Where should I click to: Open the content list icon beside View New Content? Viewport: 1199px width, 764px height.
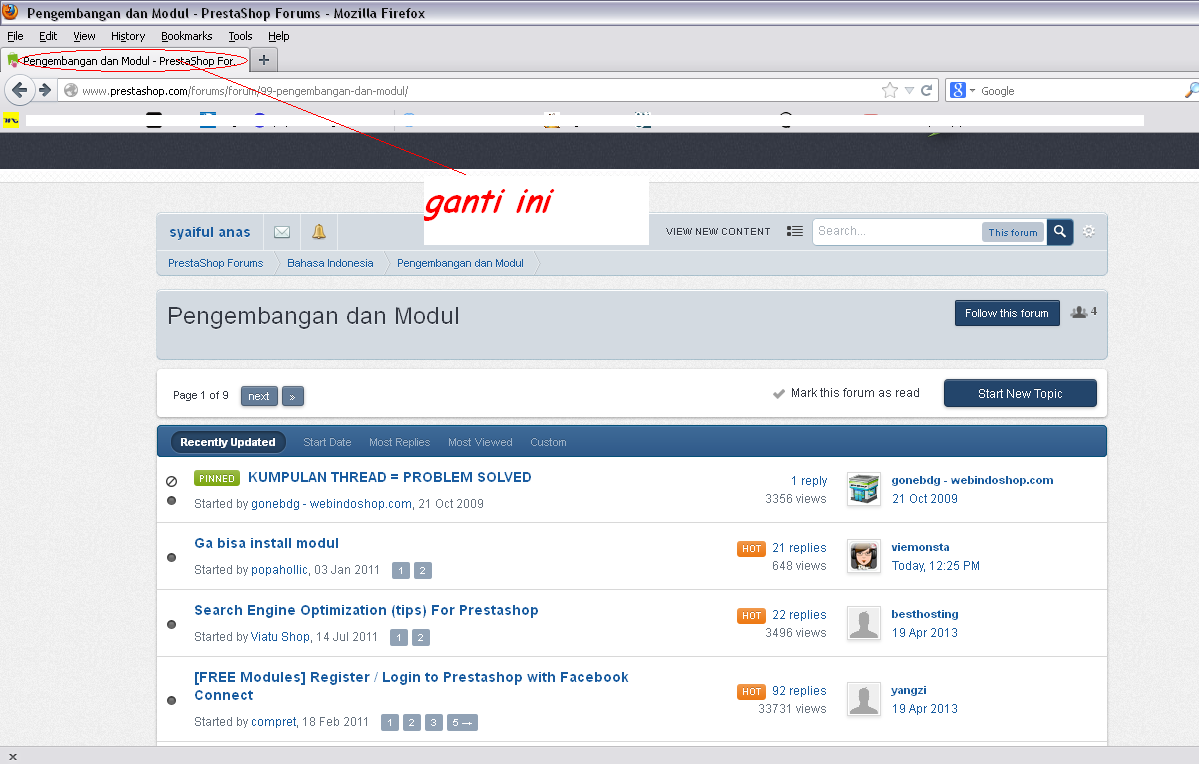tap(794, 231)
